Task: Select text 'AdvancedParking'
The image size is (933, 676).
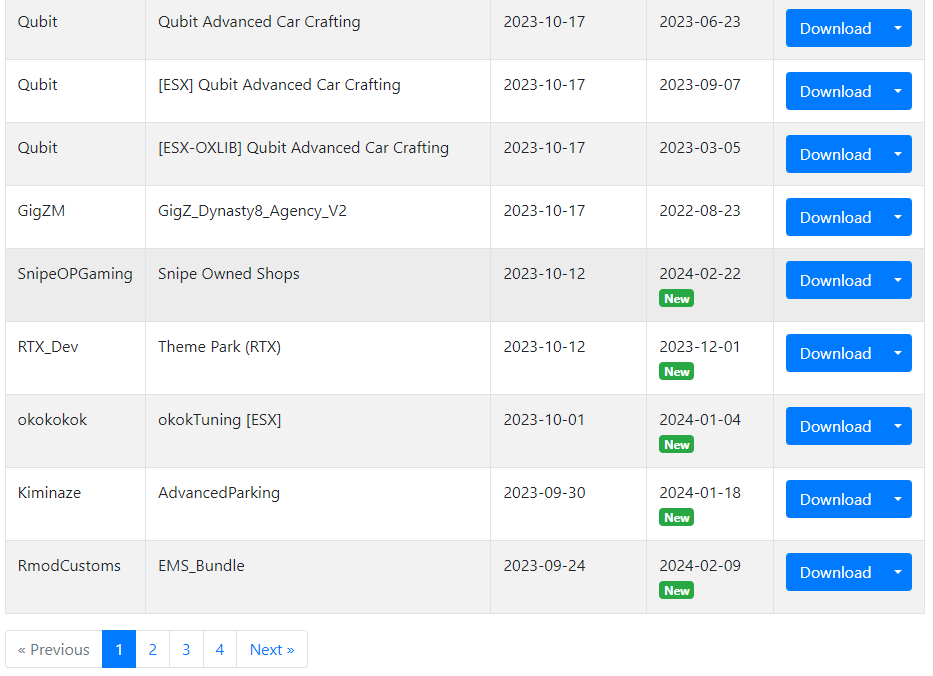Action: (x=219, y=493)
